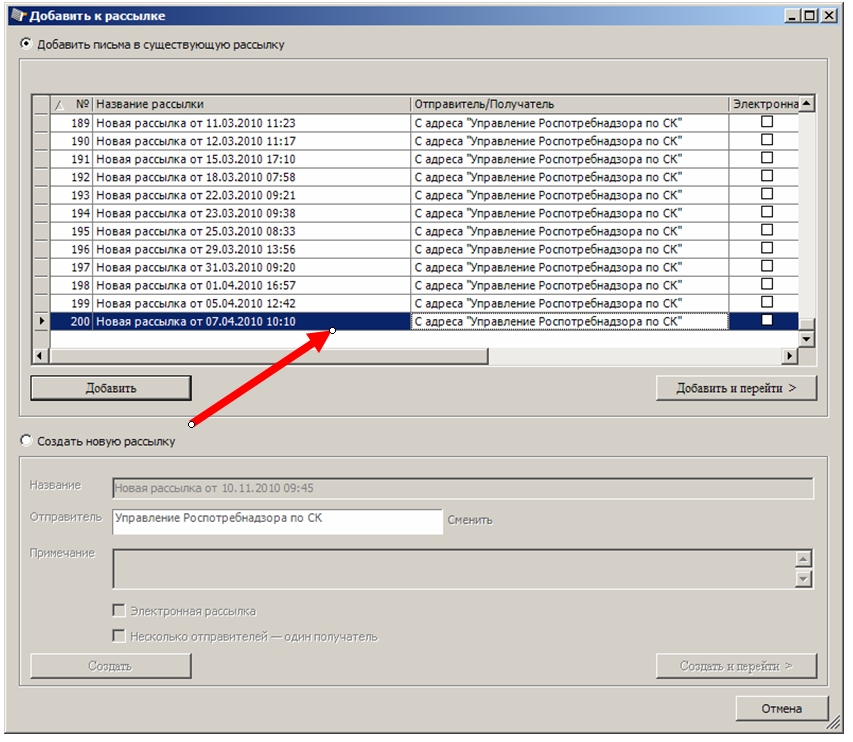853x742 pixels.
Task: Click the horizontal scroll right arrow
Action: click(x=790, y=356)
